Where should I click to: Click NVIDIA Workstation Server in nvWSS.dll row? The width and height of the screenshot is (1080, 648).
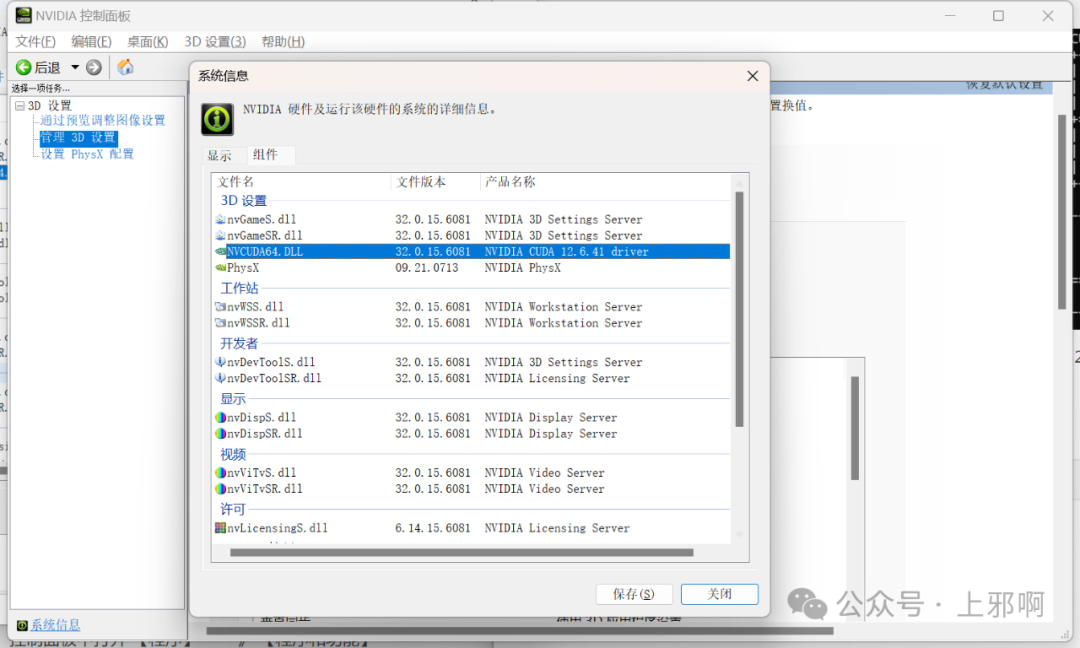click(563, 306)
